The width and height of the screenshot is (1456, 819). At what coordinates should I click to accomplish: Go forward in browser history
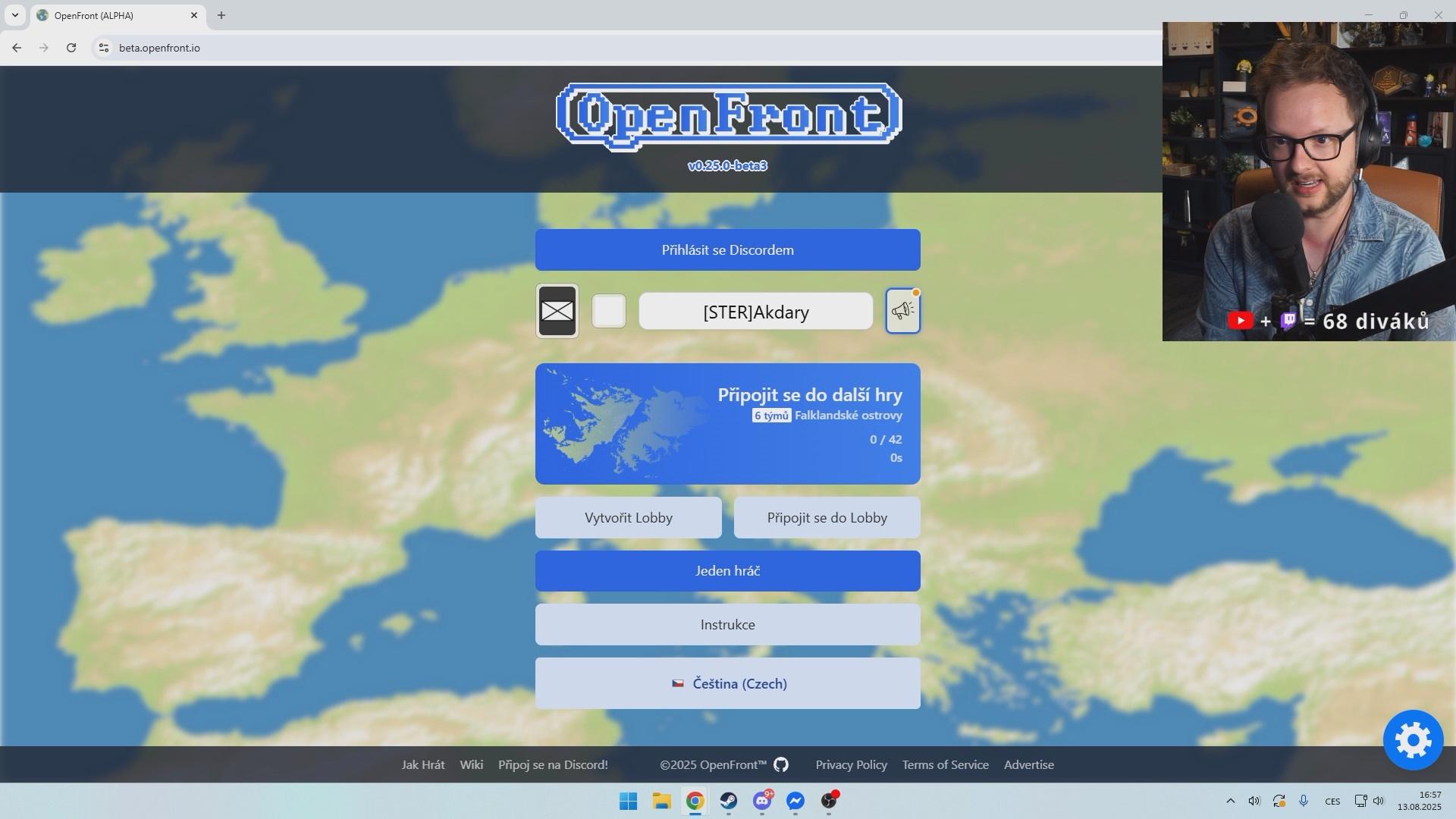point(44,48)
